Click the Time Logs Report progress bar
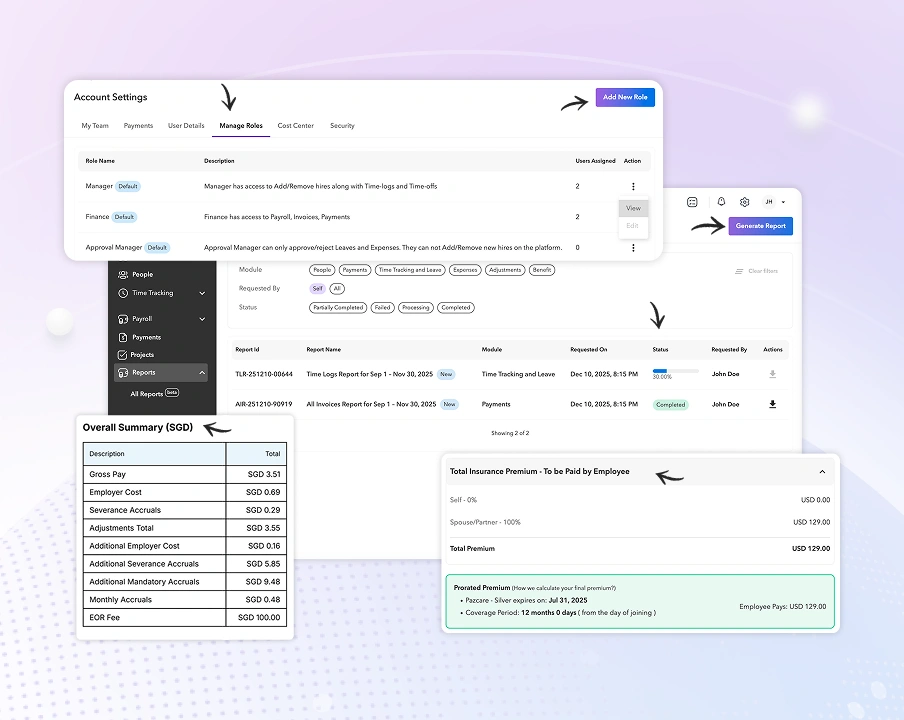Viewport: 904px width, 720px height. [676, 371]
